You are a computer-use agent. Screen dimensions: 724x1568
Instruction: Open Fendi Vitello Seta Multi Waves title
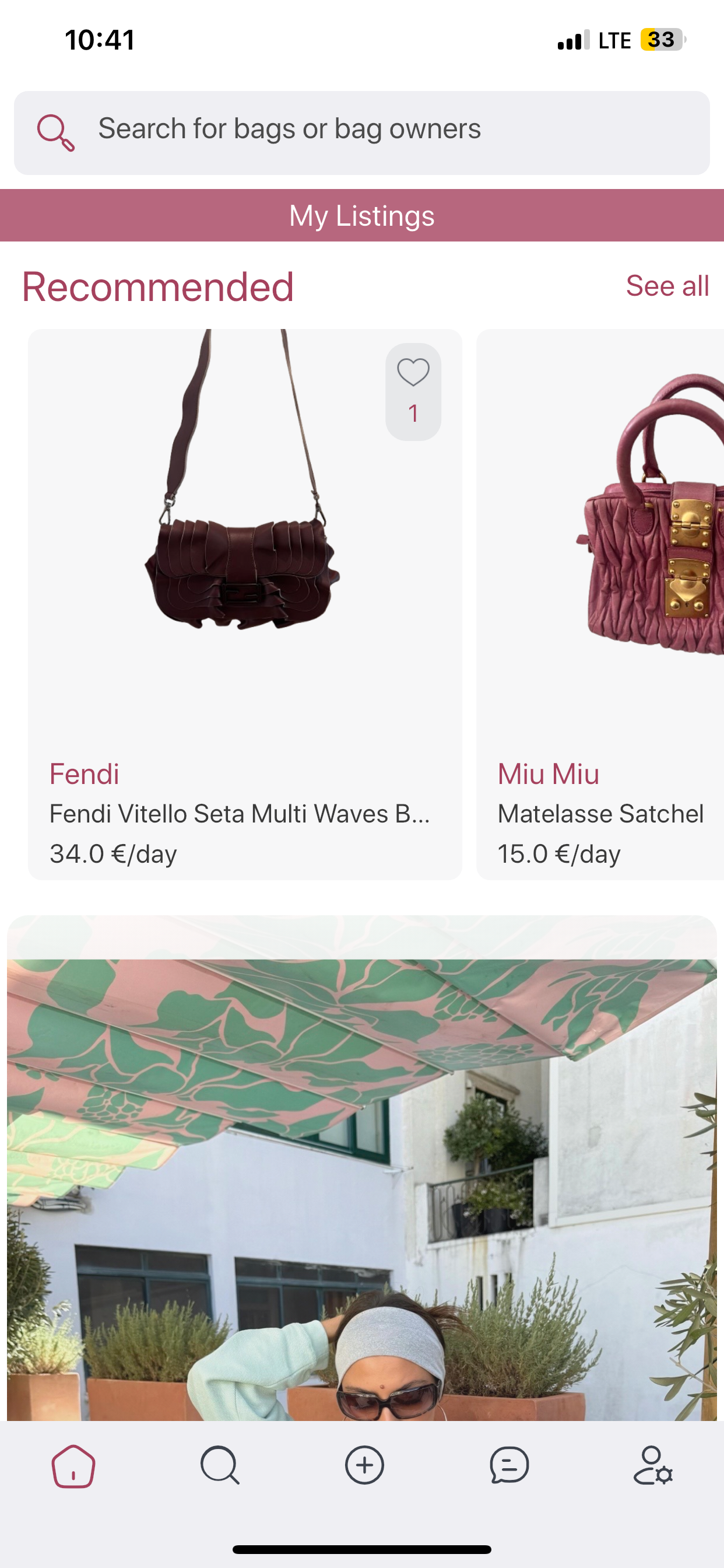click(x=240, y=814)
